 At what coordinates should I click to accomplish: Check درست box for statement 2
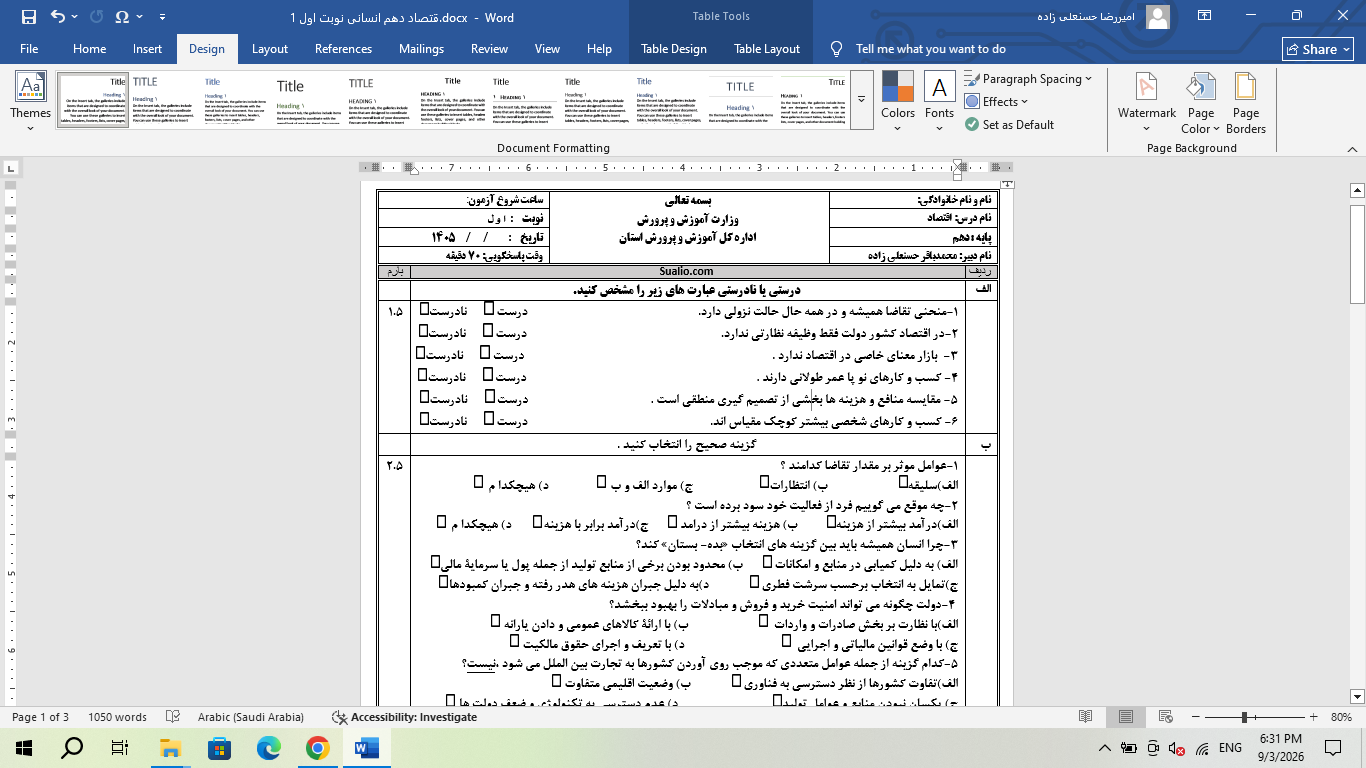click(x=488, y=331)
